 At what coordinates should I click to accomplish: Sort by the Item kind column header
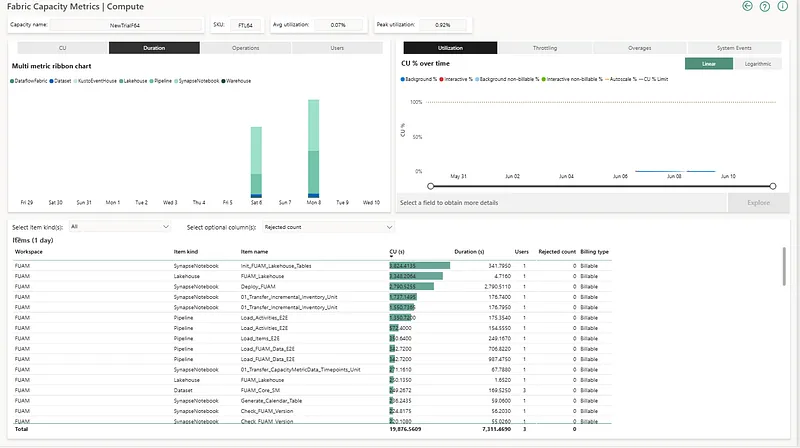click(x=186, y=252)
